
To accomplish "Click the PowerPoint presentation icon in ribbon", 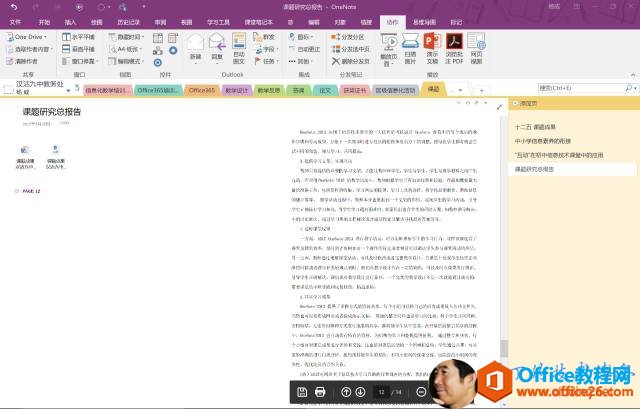I will point(432,42).
